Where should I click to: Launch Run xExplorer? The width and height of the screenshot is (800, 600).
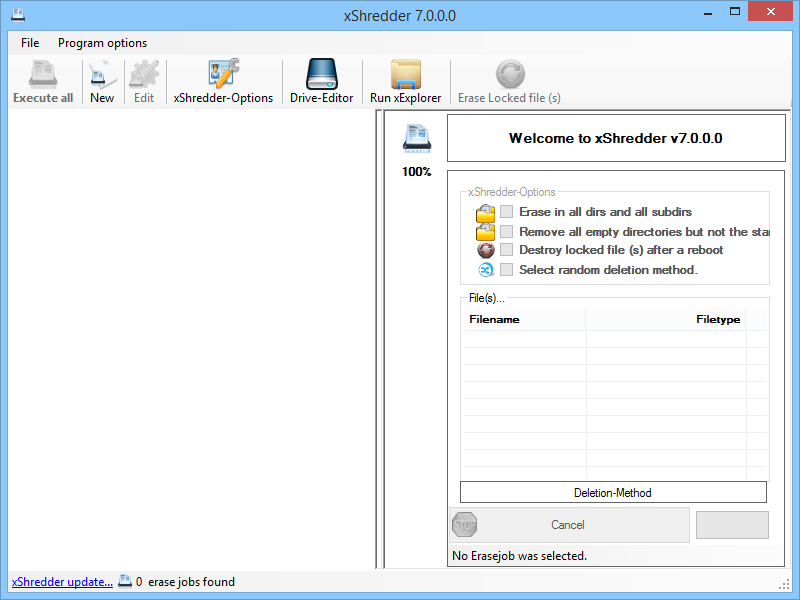click(406, 82)
